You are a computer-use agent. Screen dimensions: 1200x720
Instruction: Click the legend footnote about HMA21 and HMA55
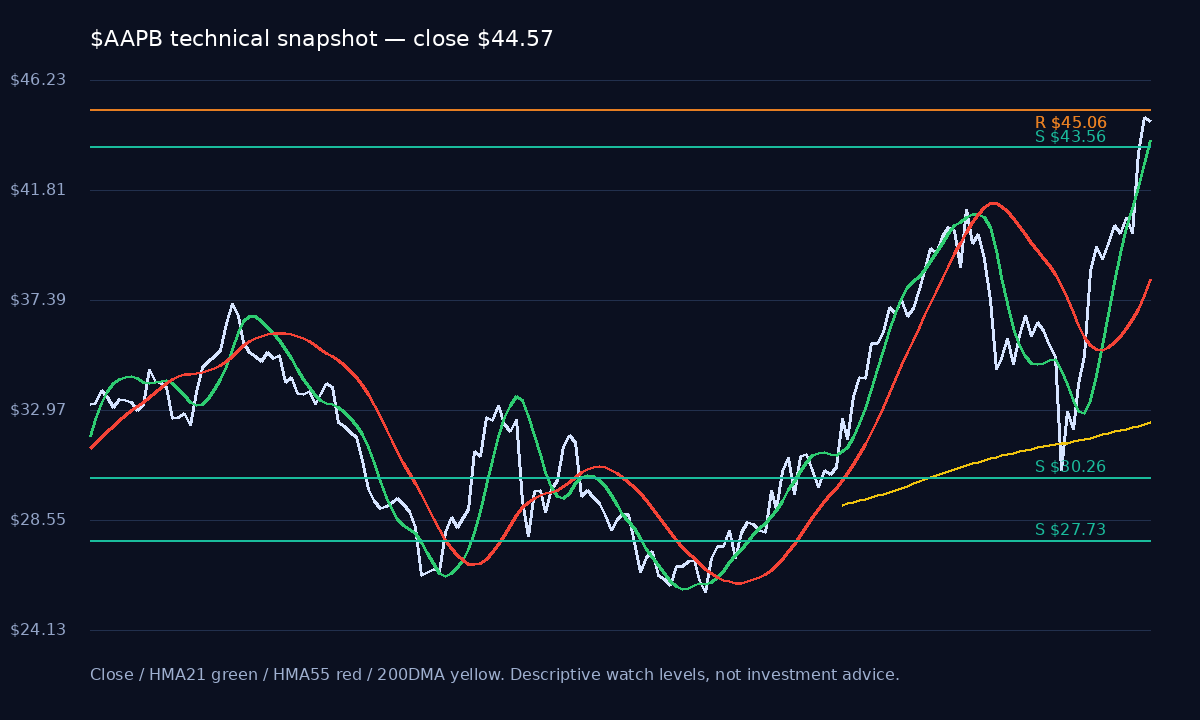pos(495,675)
